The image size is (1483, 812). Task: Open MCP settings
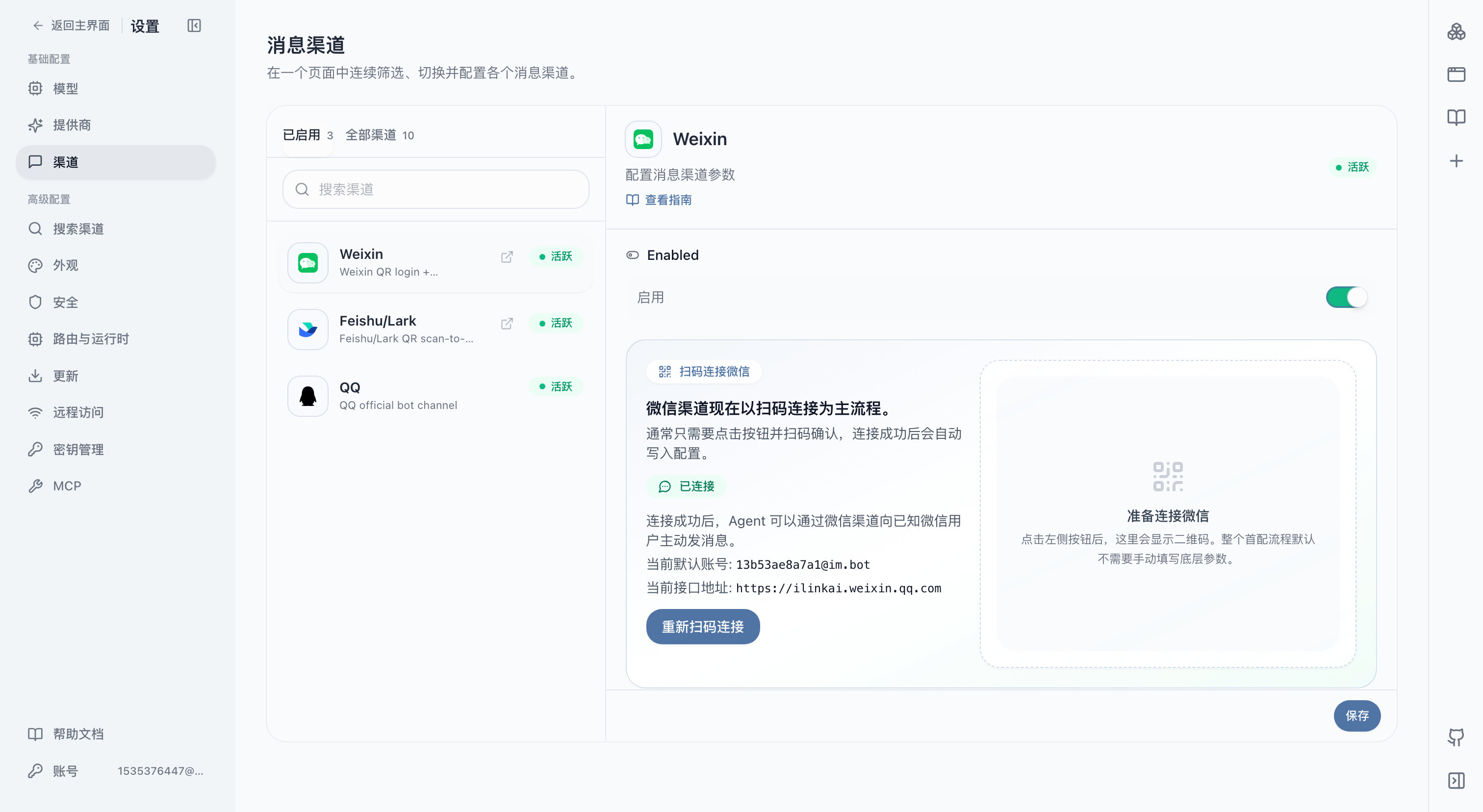115,486
